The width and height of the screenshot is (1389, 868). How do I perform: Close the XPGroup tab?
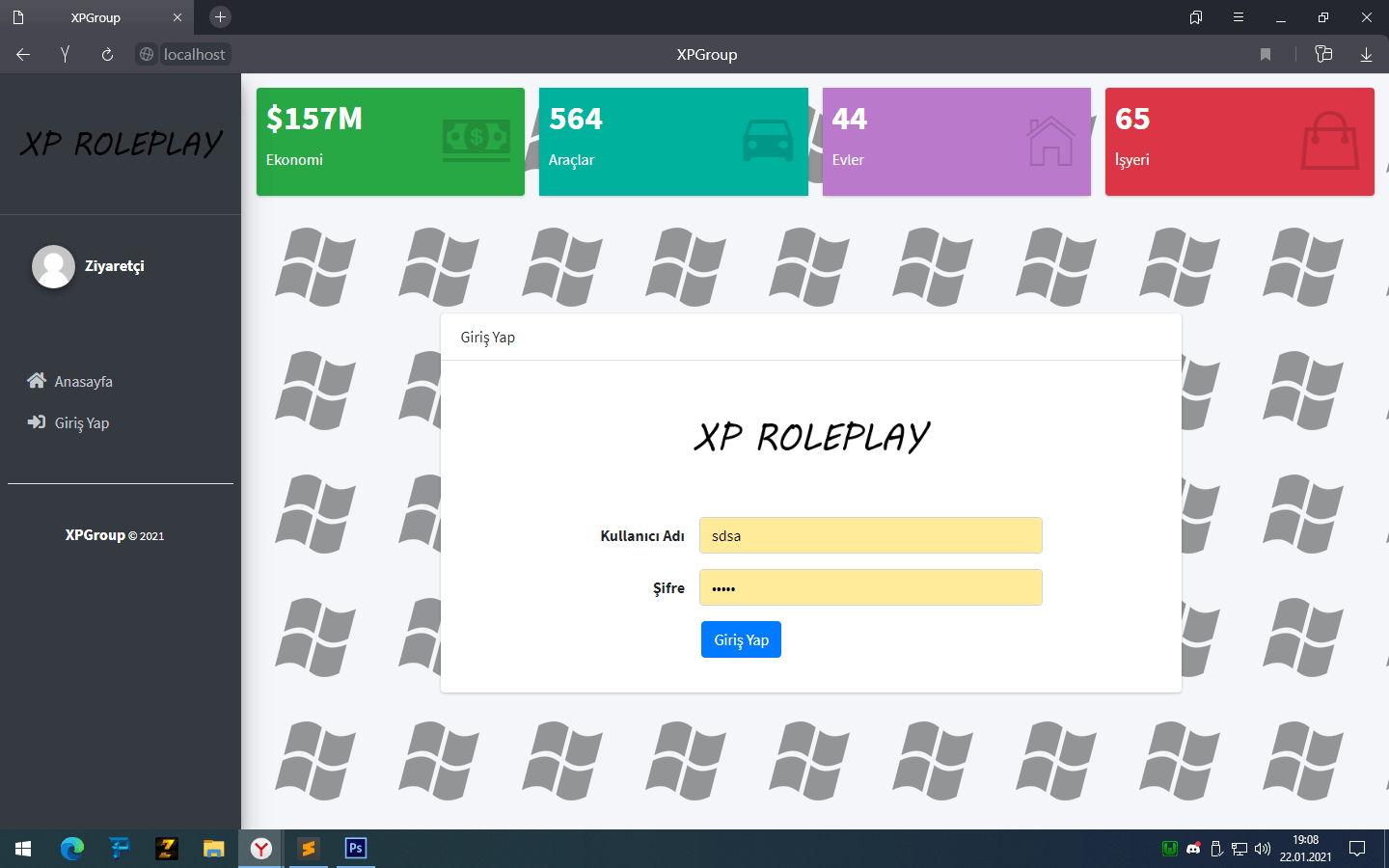tap(177, 17)
